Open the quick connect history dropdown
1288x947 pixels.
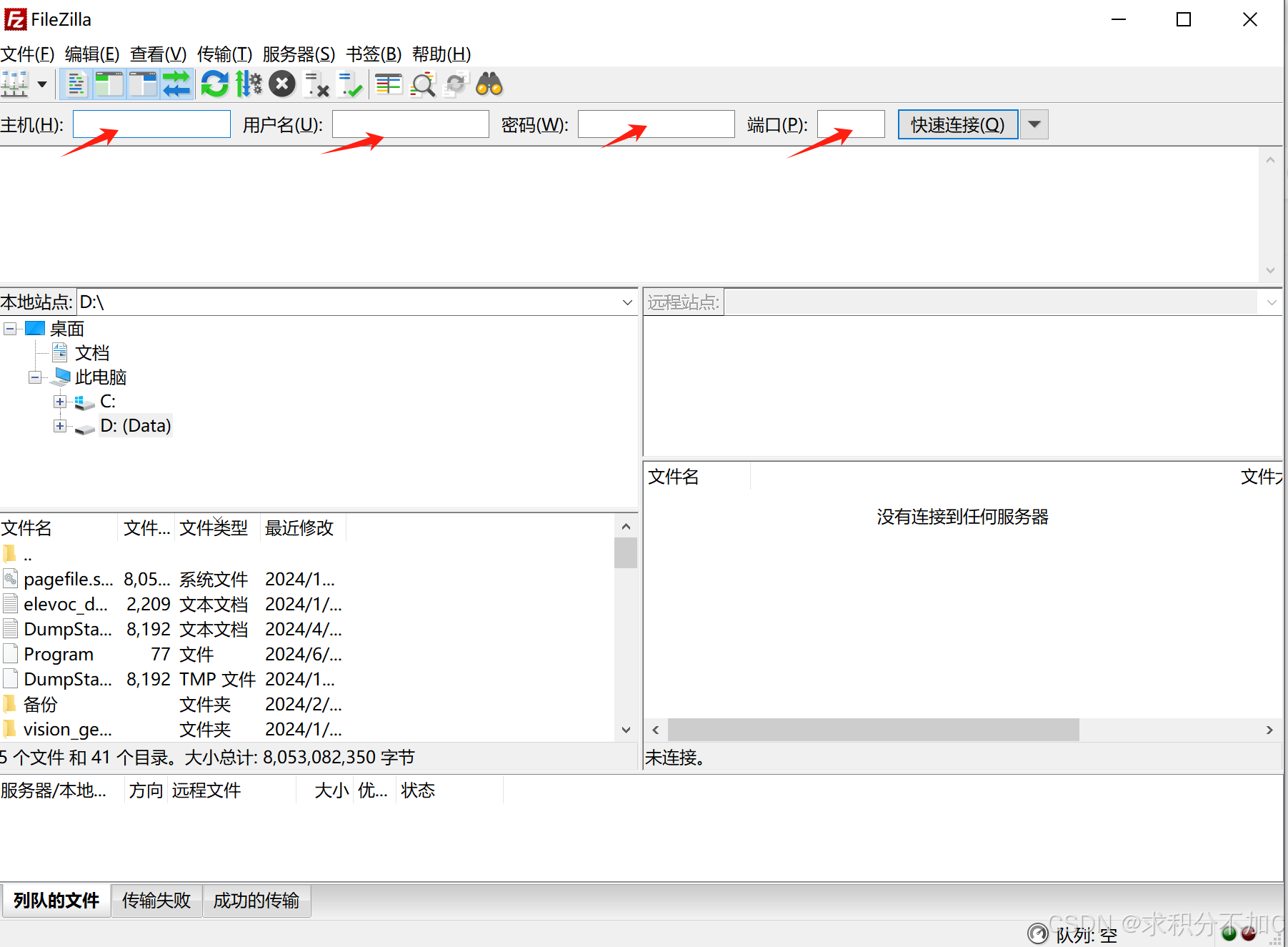click(x=1034, y=124)
